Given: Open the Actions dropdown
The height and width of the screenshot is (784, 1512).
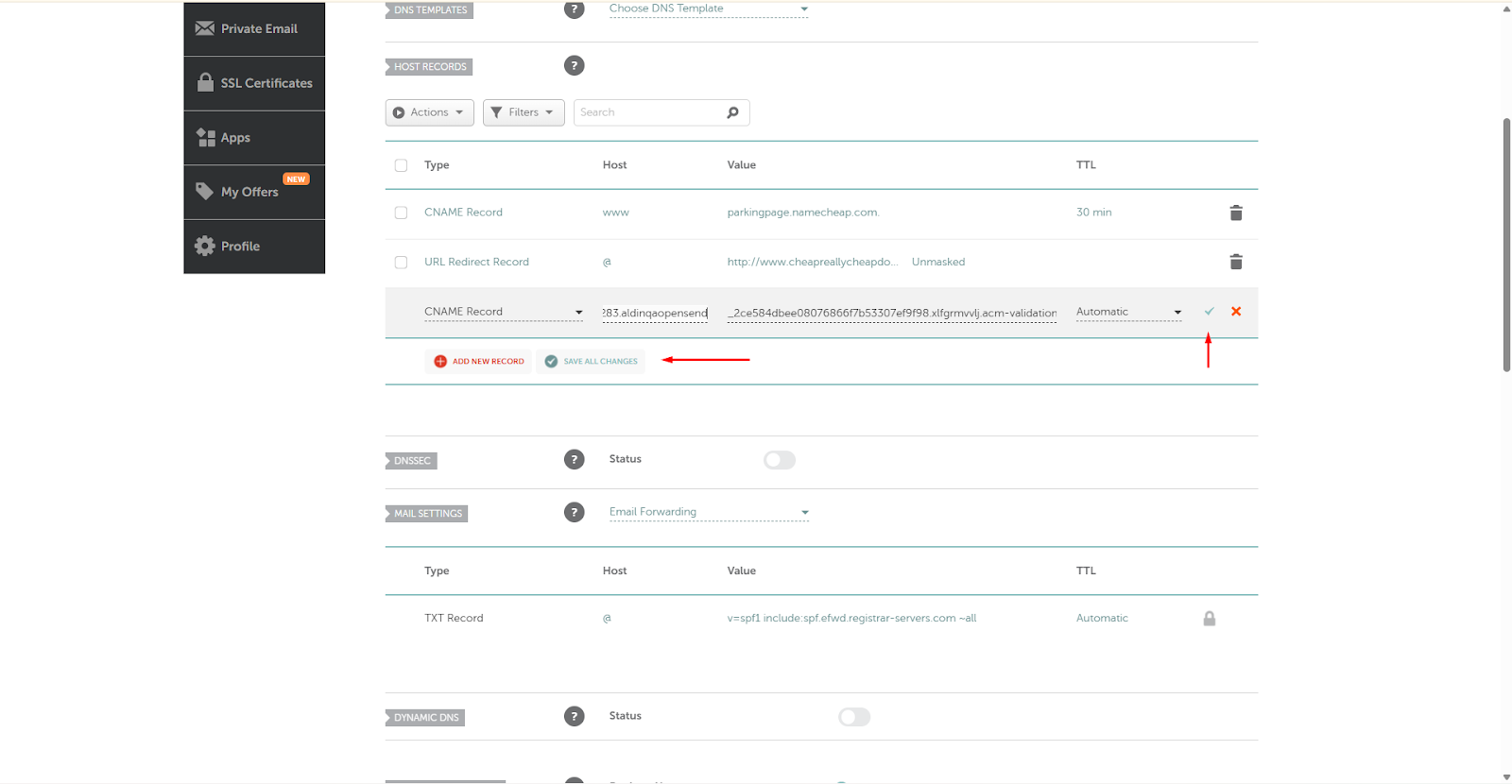Looking at the screenshot, I should tap(429, 112).
